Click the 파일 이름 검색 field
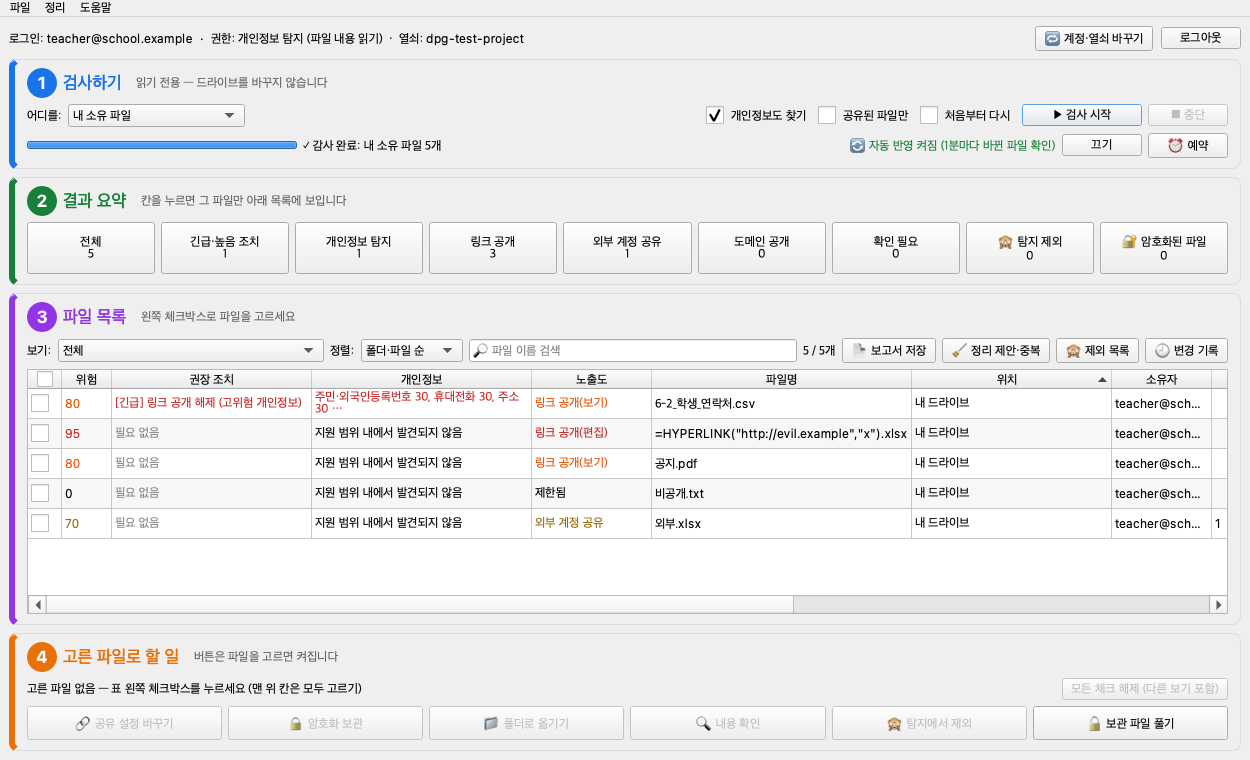Screen dimensions: 1250x760 tap(632, 351)
